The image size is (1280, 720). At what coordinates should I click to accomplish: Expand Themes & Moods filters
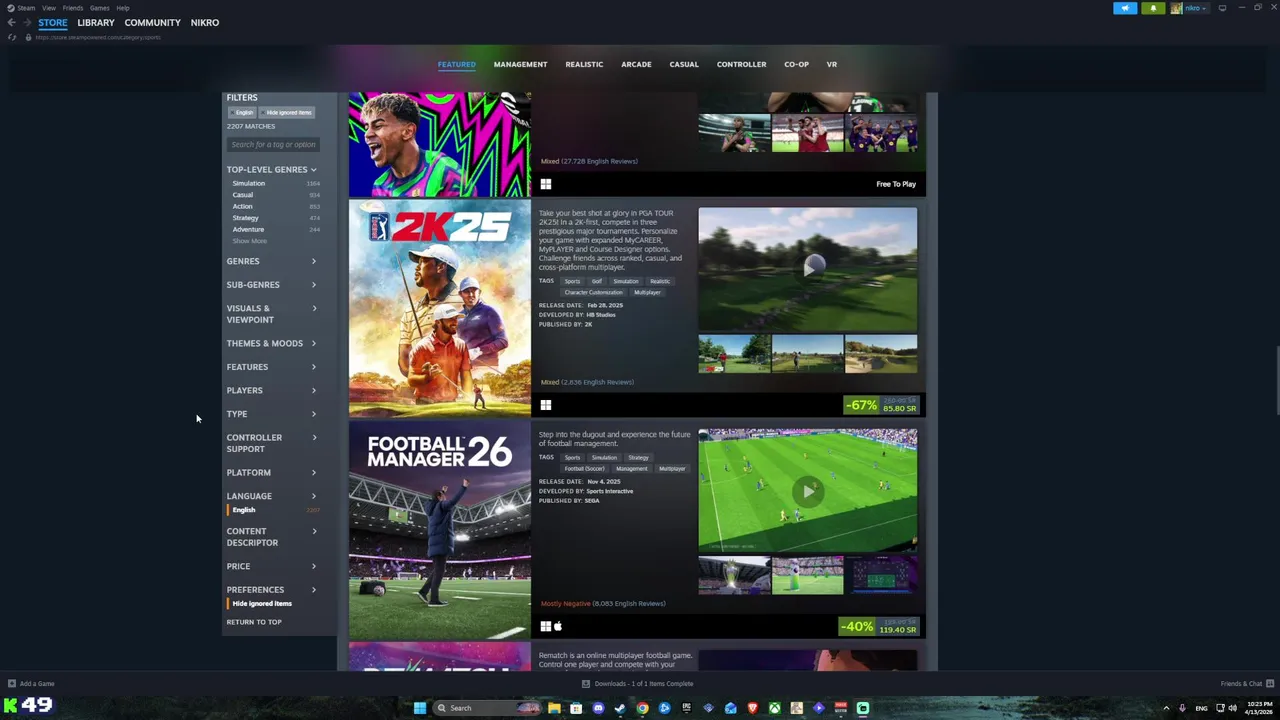pyautogui.click(x=271, y=343)
